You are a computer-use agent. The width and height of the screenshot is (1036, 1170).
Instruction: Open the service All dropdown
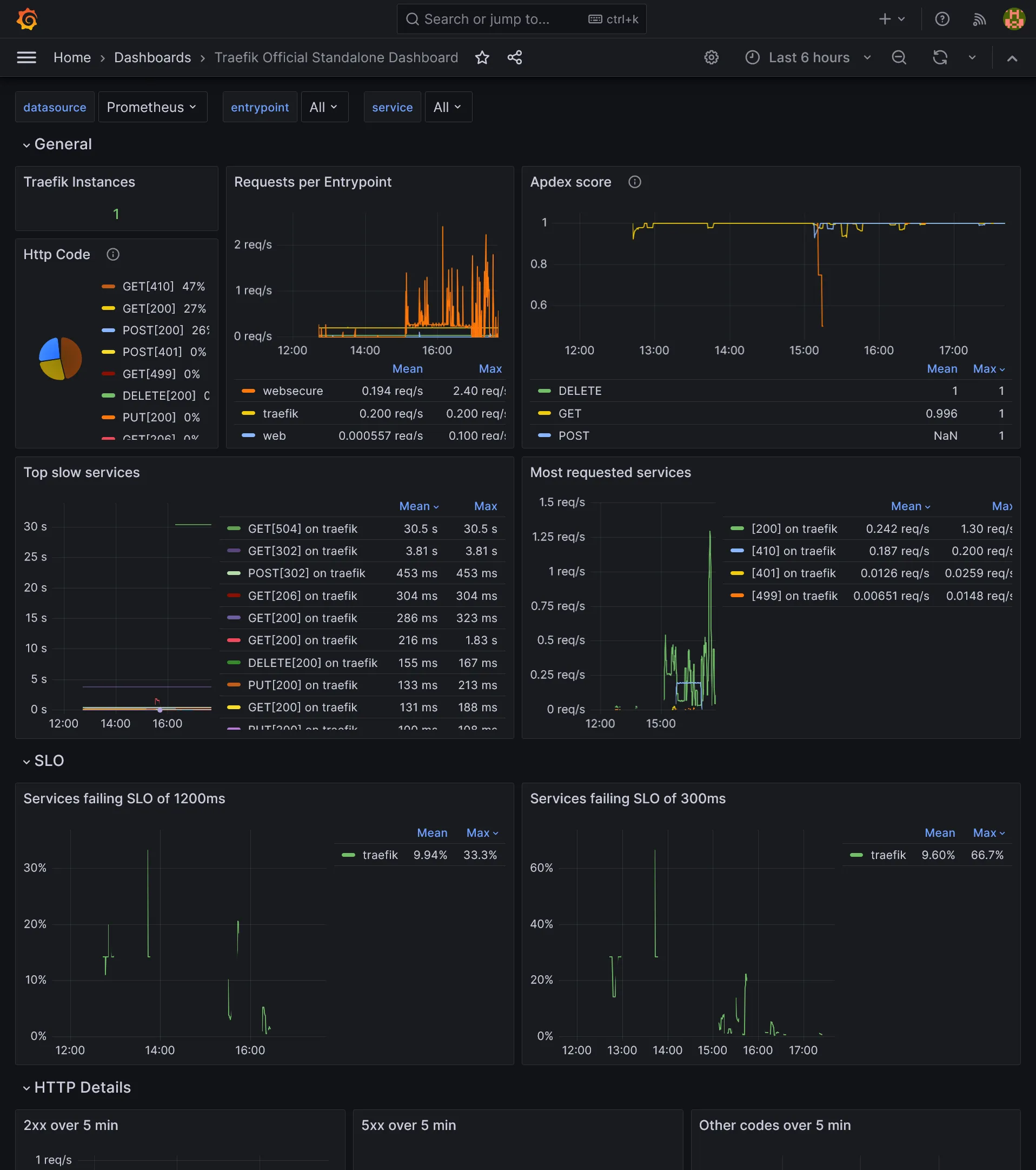click(447, 107)
